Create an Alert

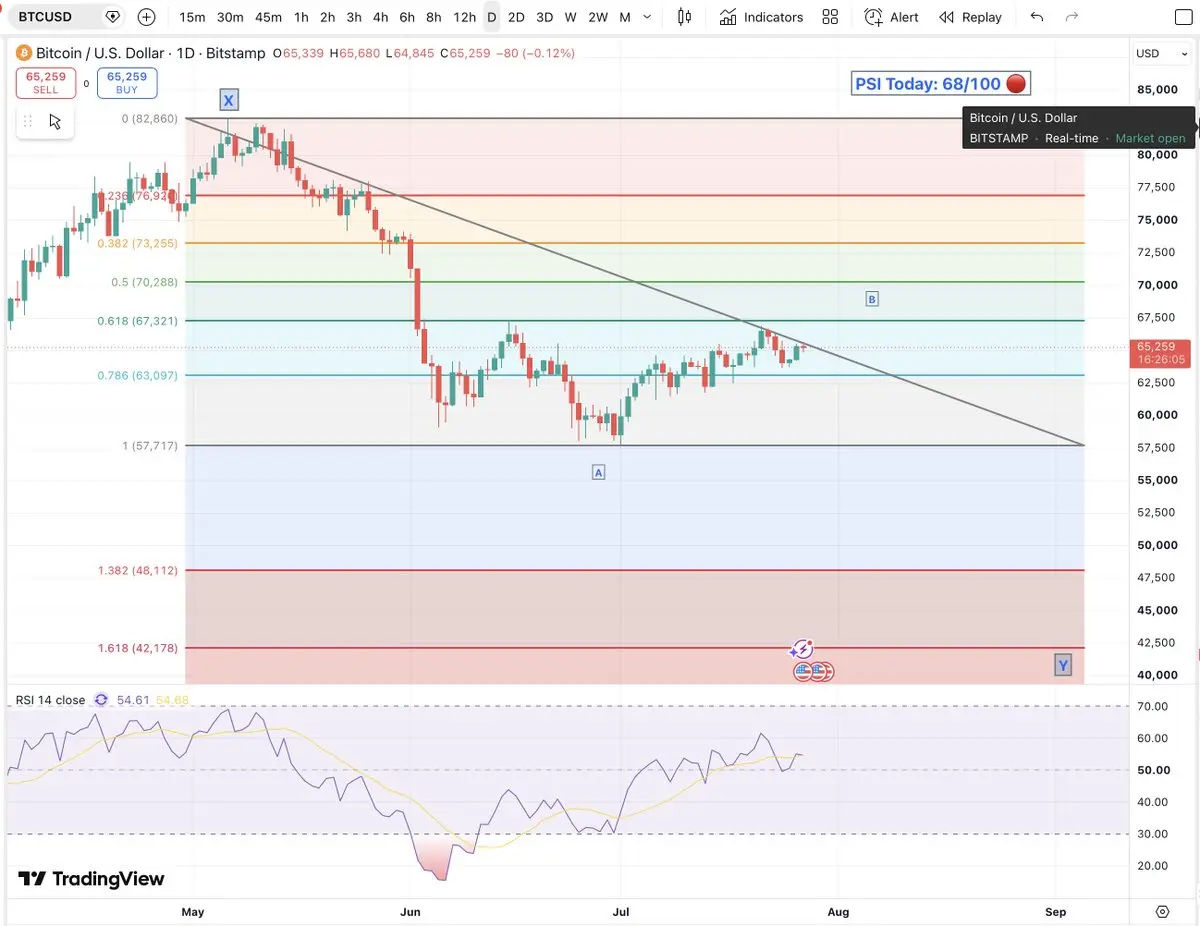(892, 17)
